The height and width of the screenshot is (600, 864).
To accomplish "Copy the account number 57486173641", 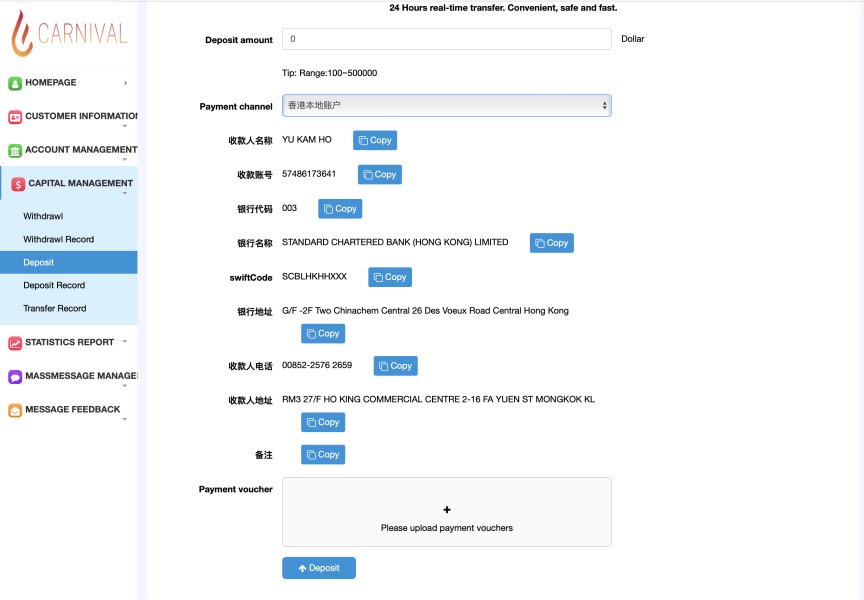I will [x=380, y=175].
